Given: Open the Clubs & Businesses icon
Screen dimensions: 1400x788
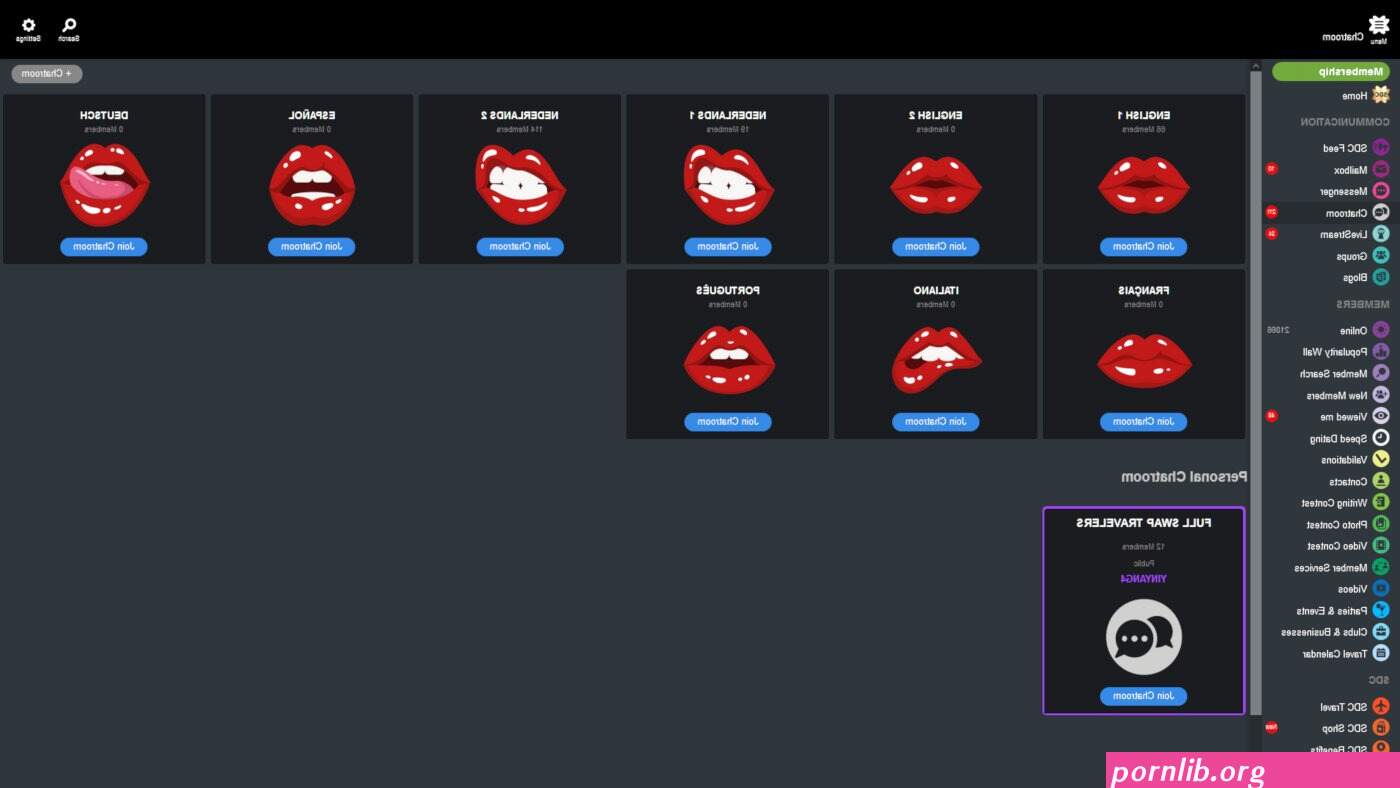Looking at the screenshot, I should tap(1381, 632).
